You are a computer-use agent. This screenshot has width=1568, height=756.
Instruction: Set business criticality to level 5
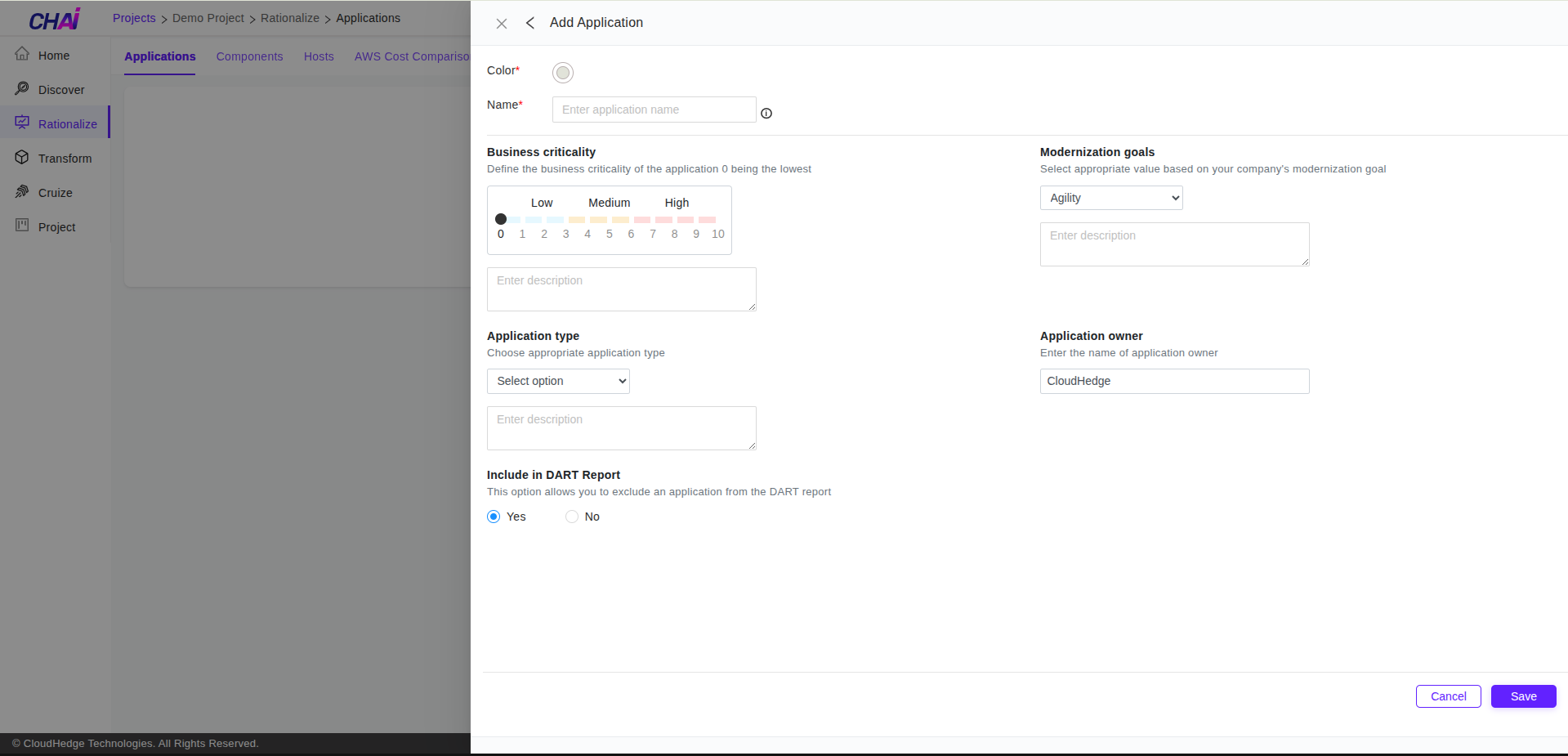click(609, 219)
